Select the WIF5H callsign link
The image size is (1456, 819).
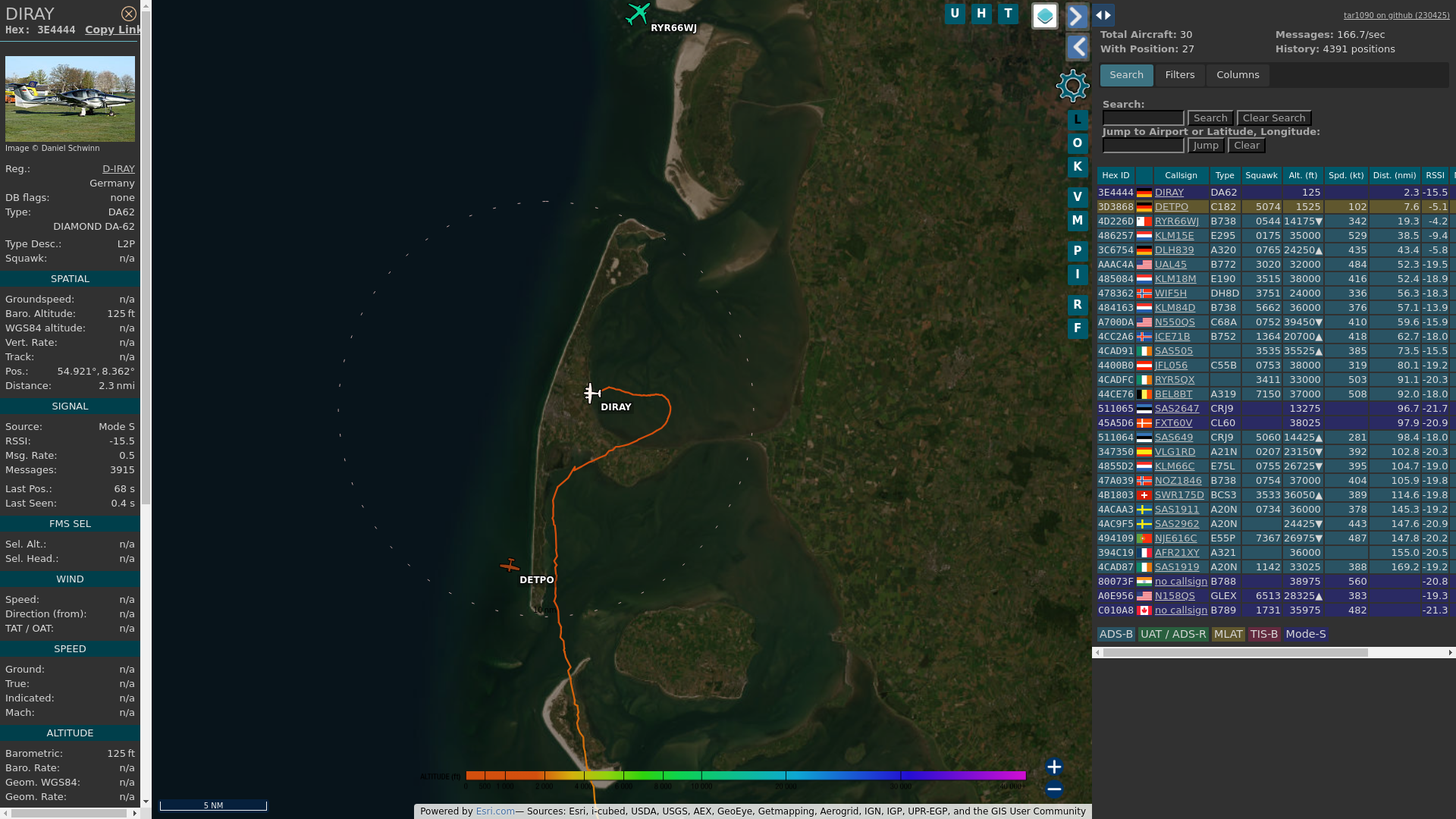(1170, 293)
